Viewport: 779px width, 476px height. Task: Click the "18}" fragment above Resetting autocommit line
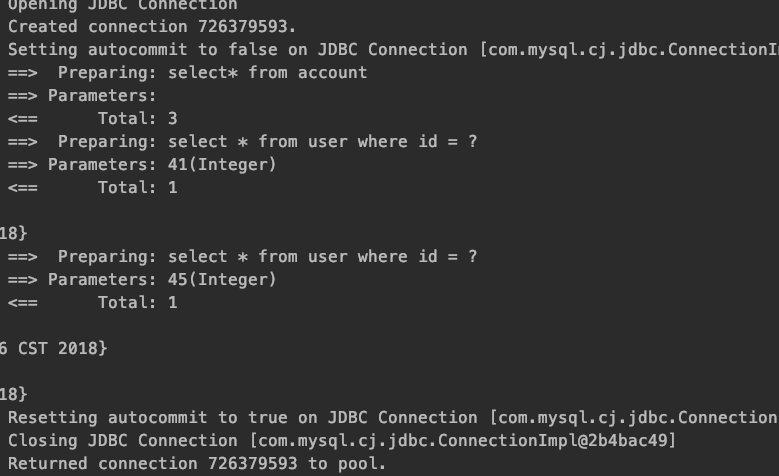13,394
